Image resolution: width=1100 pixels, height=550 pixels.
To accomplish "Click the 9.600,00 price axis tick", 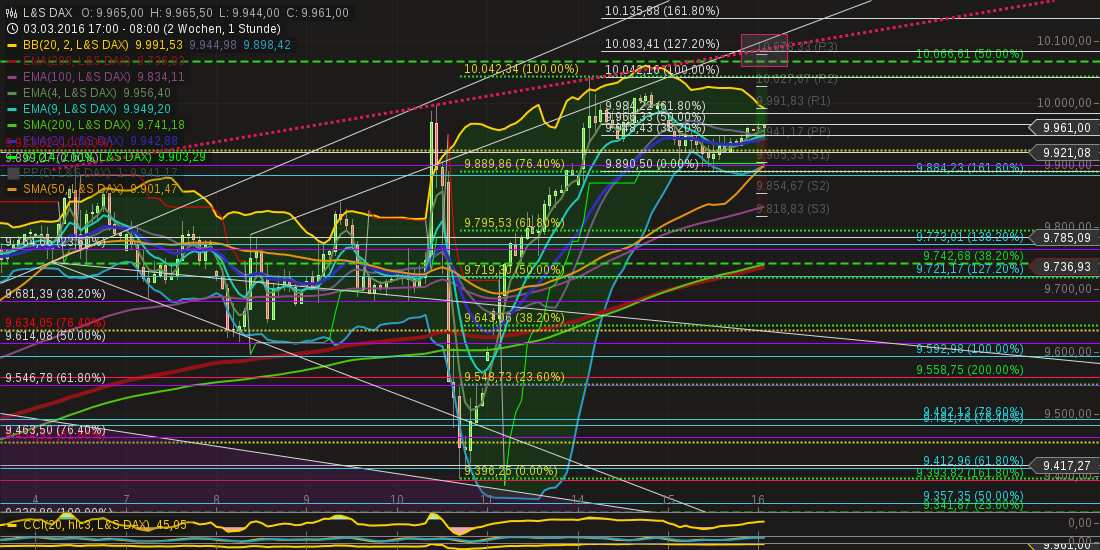I will tap(1067, 351).
